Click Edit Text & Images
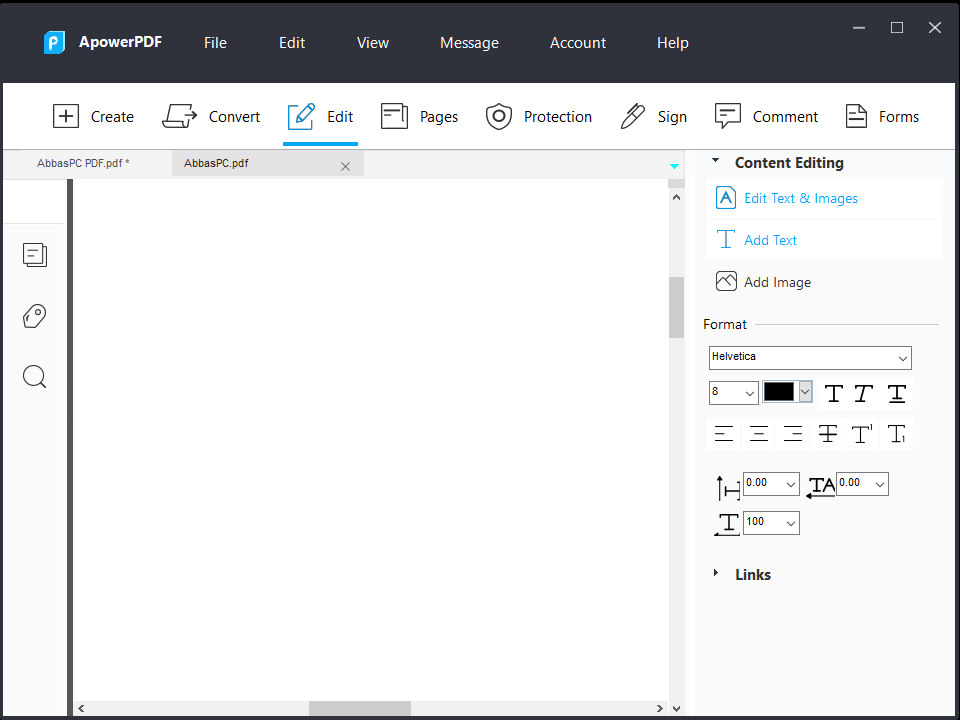 click(x=824, y=198)
